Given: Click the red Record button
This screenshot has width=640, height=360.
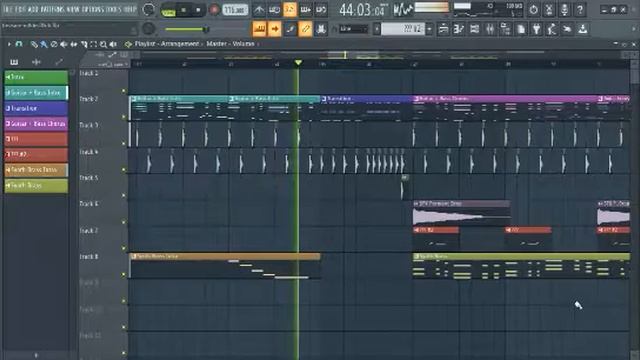Looking at the screenshot, I should point(214,10).
